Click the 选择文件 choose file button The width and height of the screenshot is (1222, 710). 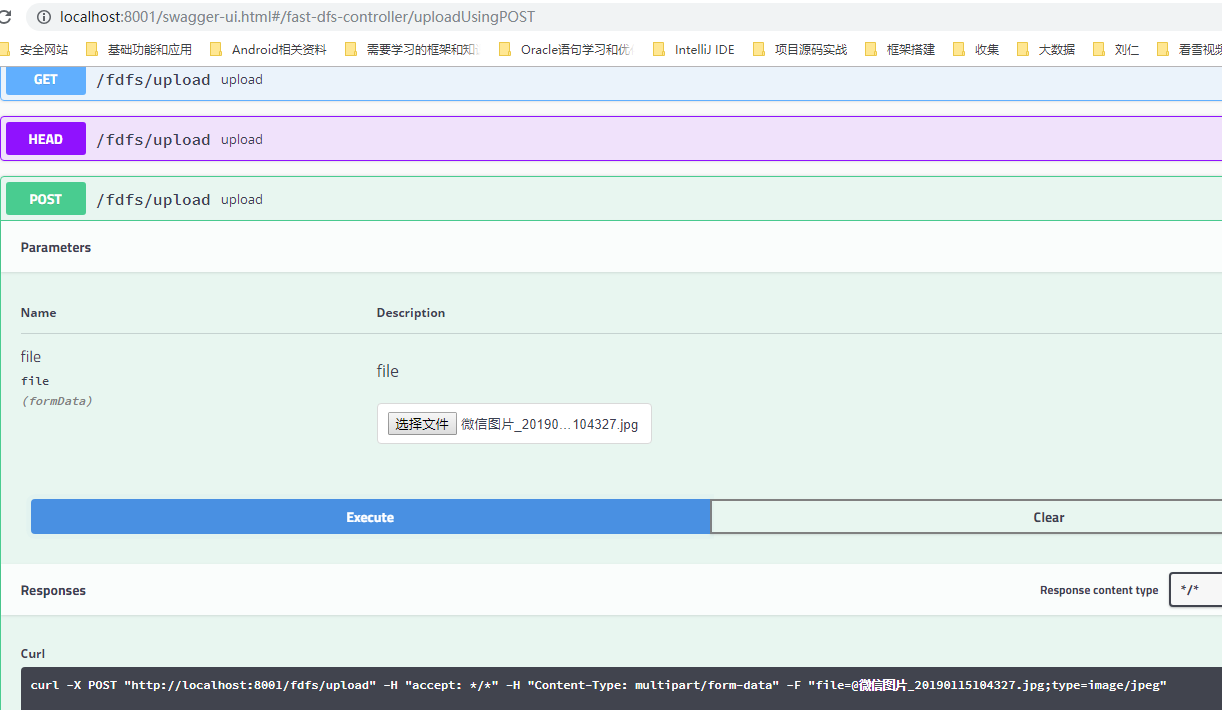[x=422, y=424]
